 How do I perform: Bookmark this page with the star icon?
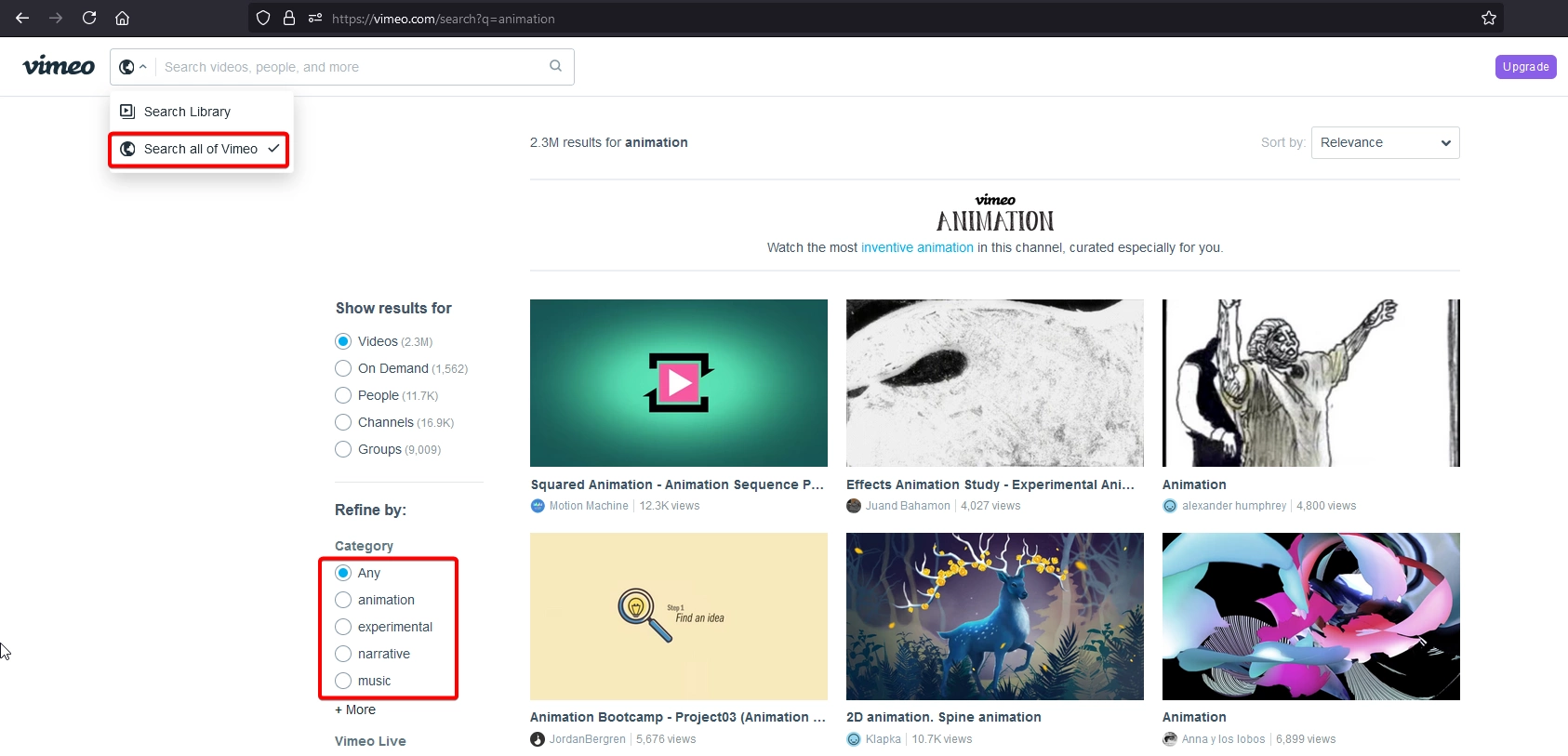pyautogui.click(x=1489, y=18)
